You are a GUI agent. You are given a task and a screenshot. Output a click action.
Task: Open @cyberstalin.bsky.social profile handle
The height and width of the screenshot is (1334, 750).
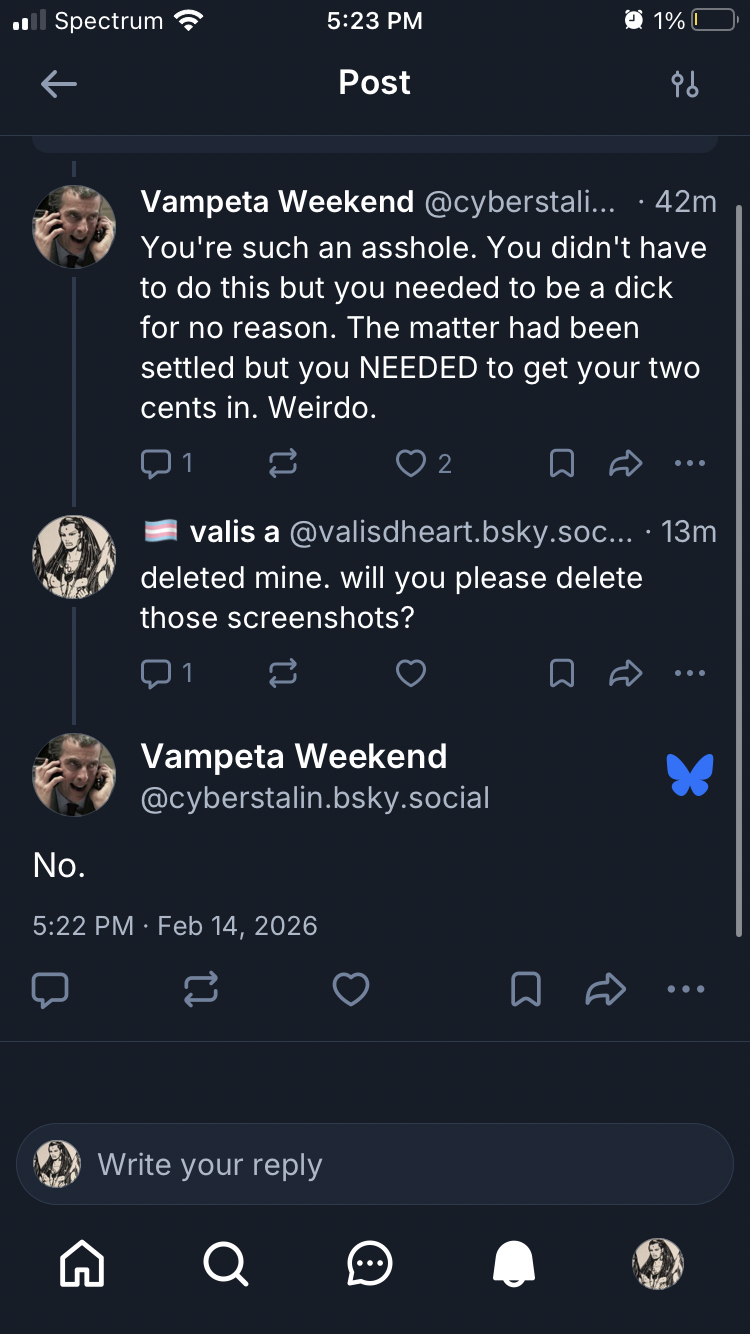pyautogui.click(x=315, y=798)
